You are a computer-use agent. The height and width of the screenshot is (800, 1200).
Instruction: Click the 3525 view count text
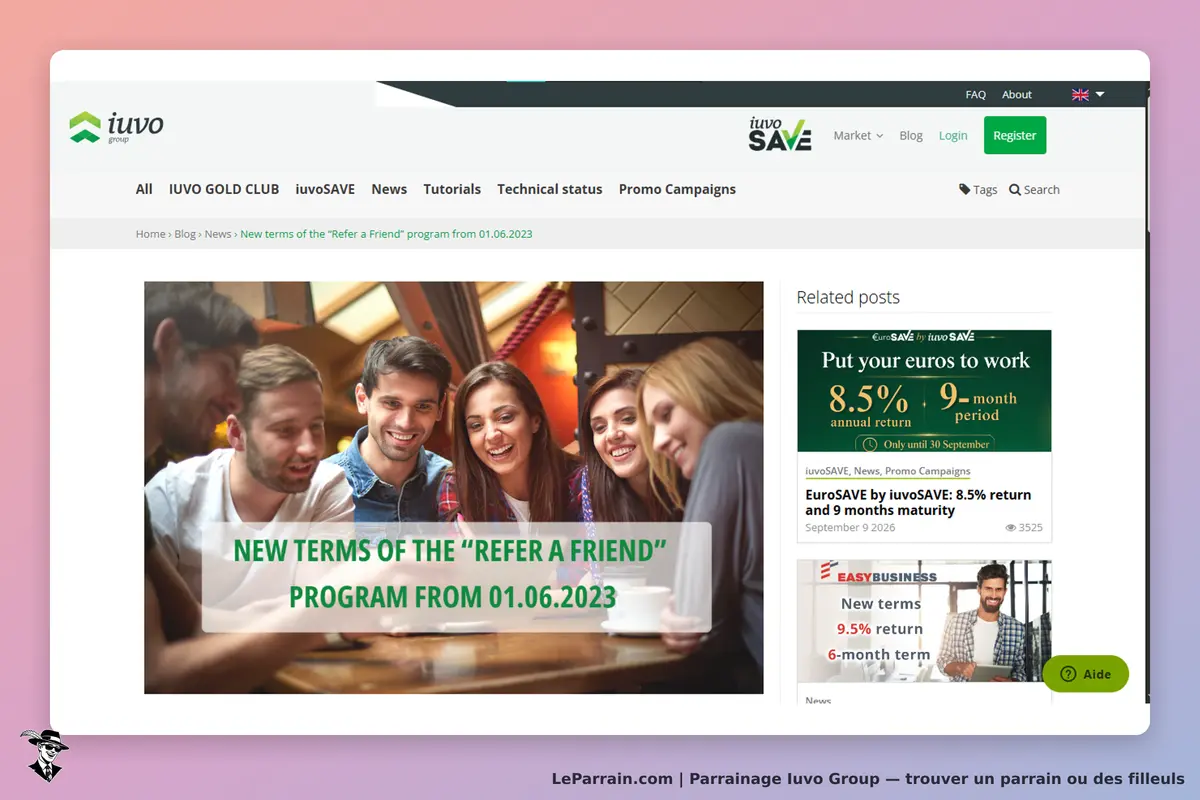pyautogui.click(x=1031, y=528)
